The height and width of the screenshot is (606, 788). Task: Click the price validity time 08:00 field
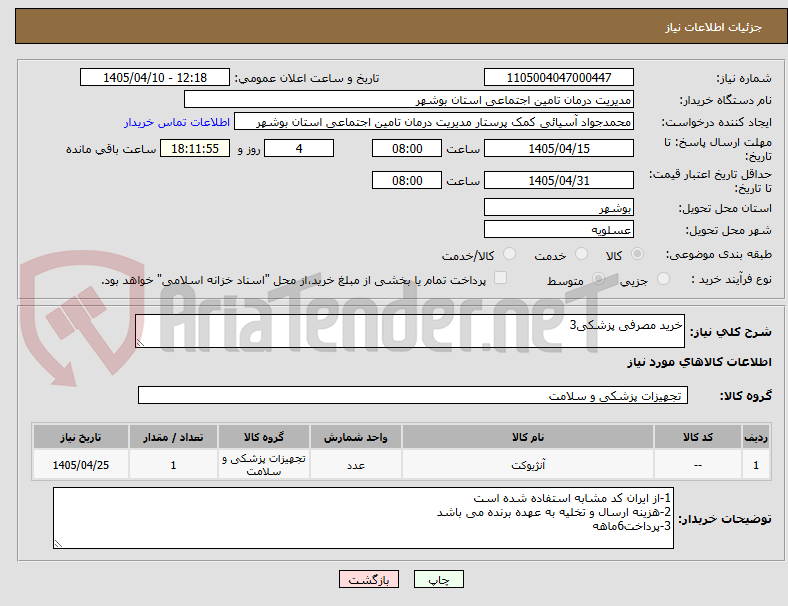pyautogui.click(x=407, y=180)
